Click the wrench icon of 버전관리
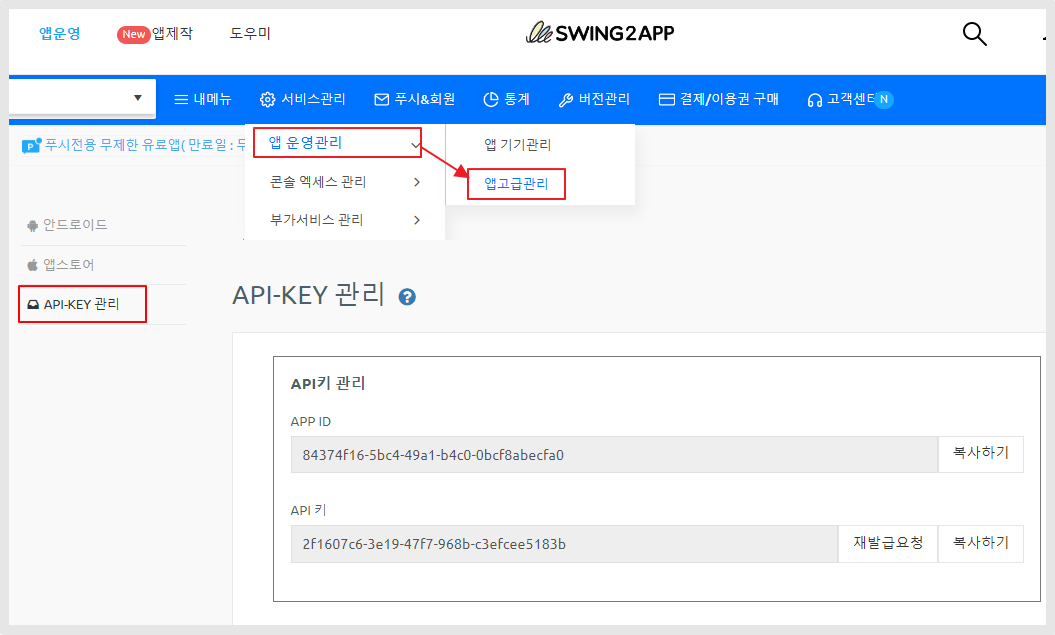 (566, 100)
